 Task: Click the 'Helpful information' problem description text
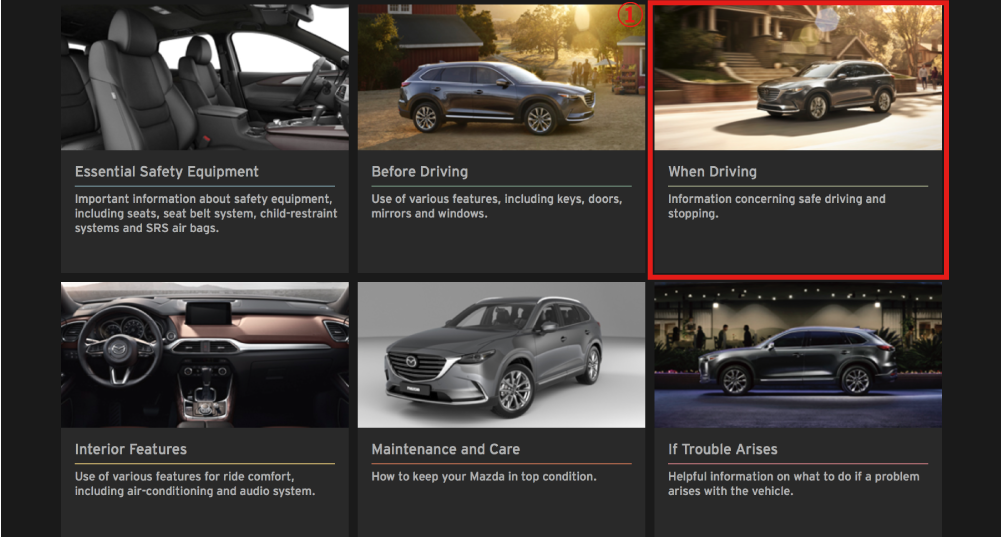pyautogui.click(x=793, y=483)
